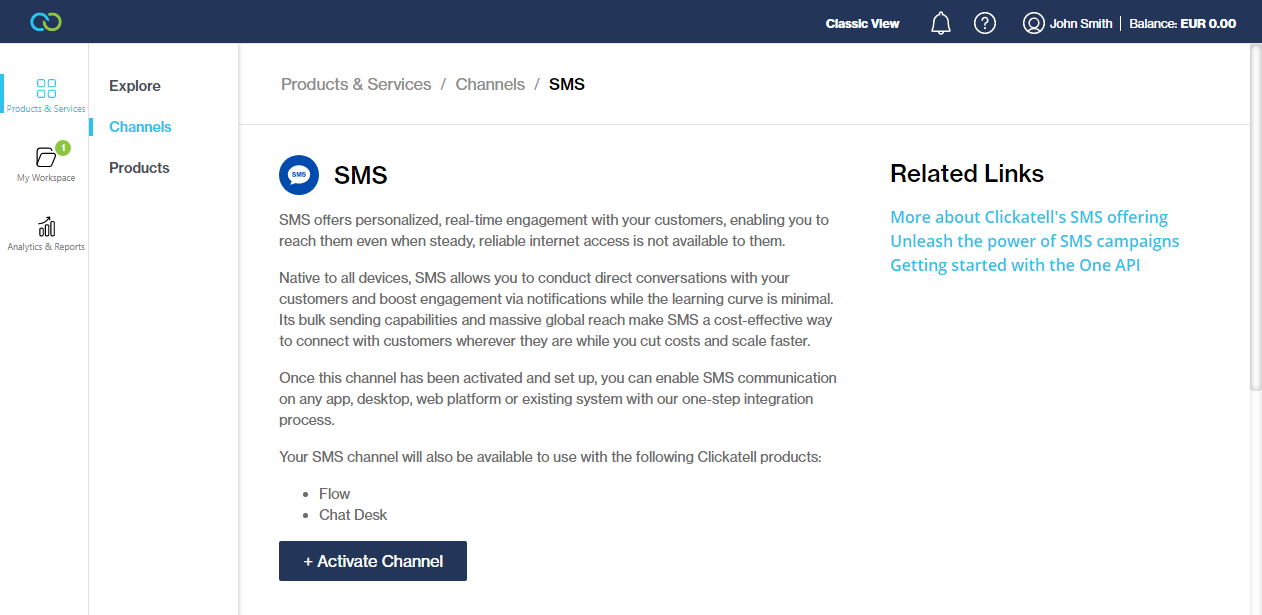1262x615 pixels.
Task: Select Explore in the side menu
Action: (x=135, y=86)
